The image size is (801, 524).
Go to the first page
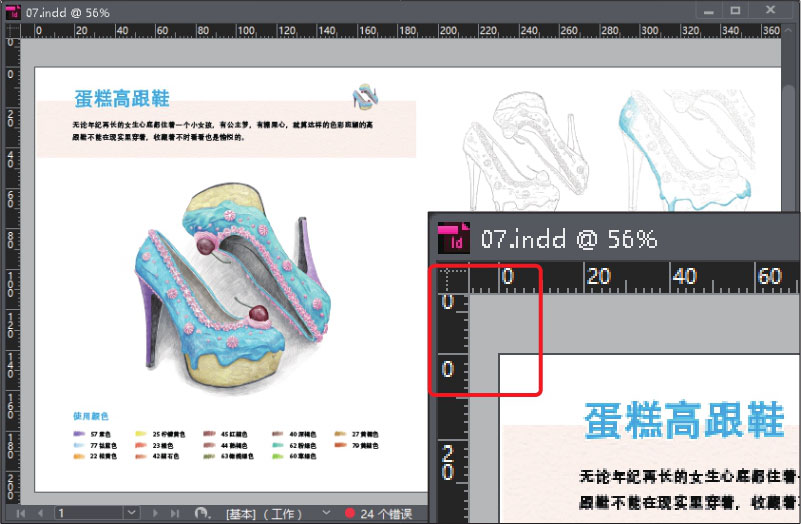click(x=20, y=513)
